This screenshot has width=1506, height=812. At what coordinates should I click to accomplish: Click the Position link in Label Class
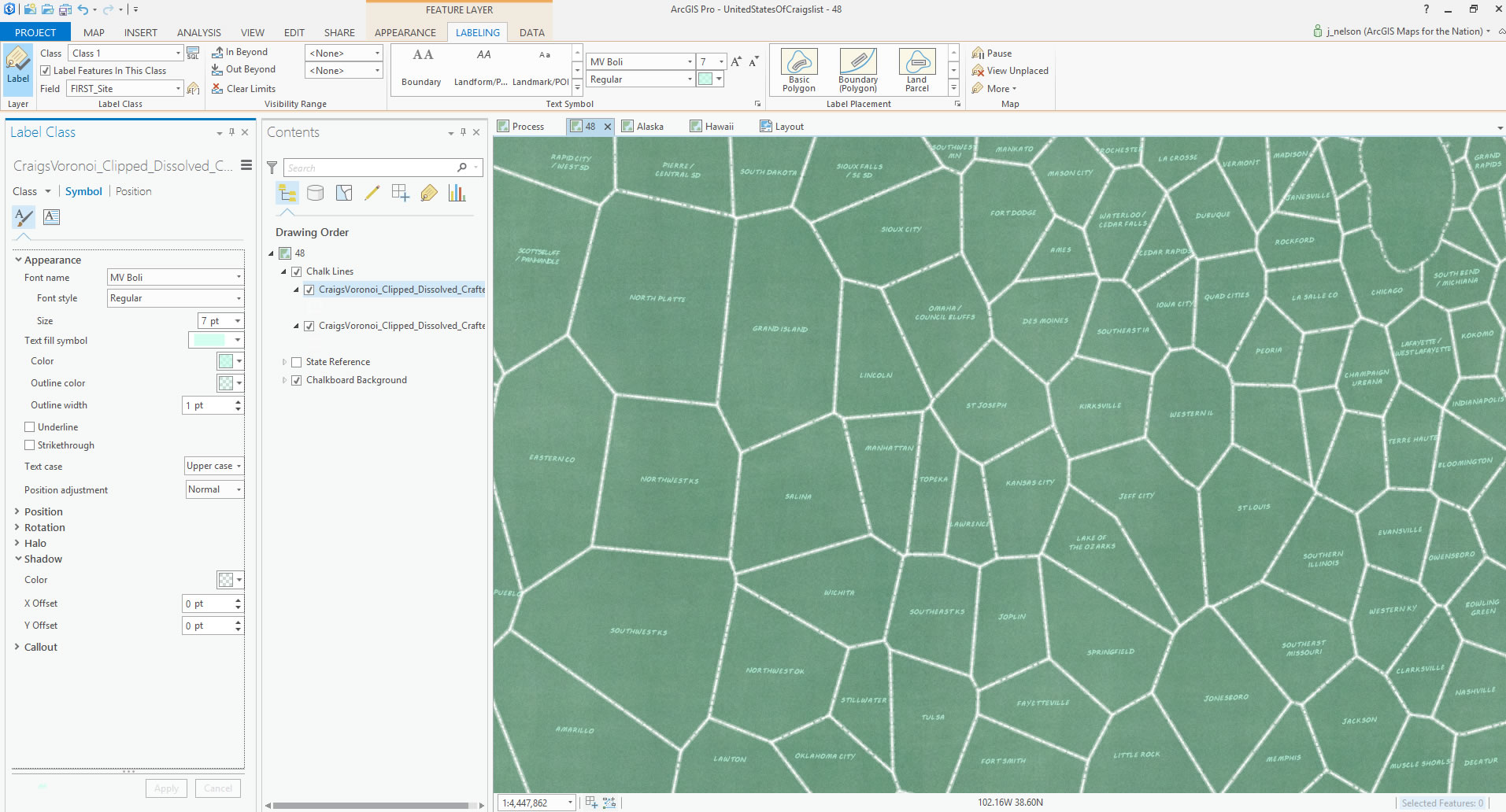click(x=133, y=191)
